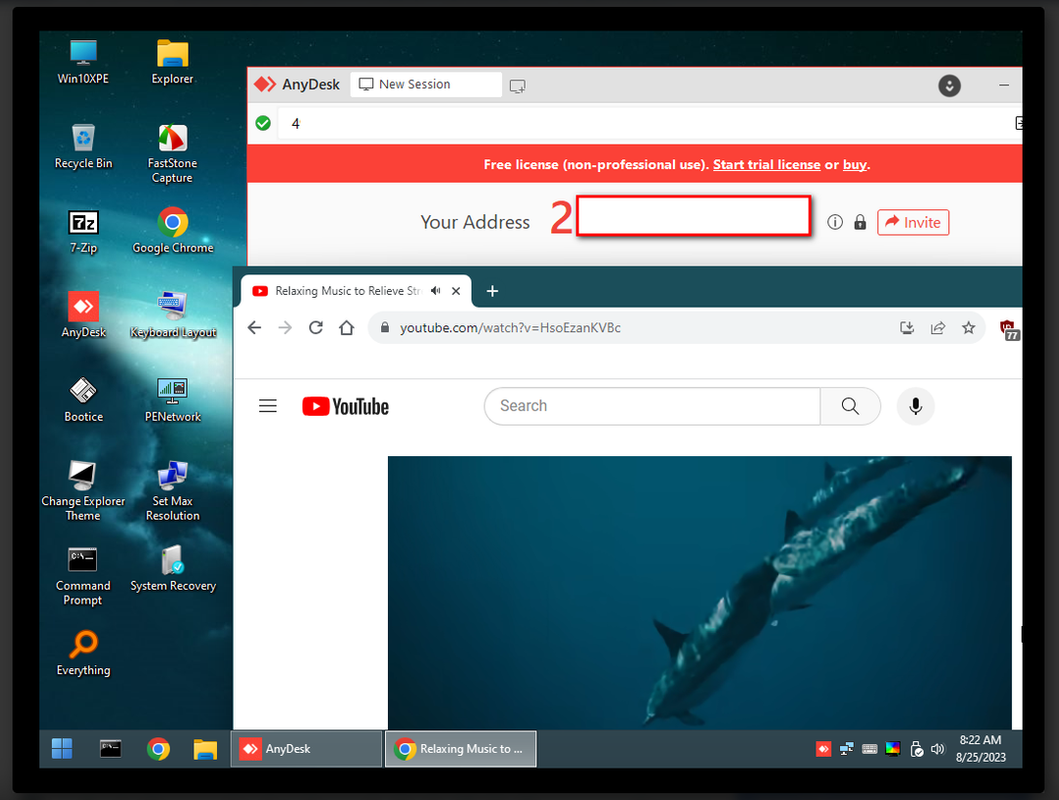Switch to the New Session tab
This screenshot has height=800, width=1059.
point(425,84)
